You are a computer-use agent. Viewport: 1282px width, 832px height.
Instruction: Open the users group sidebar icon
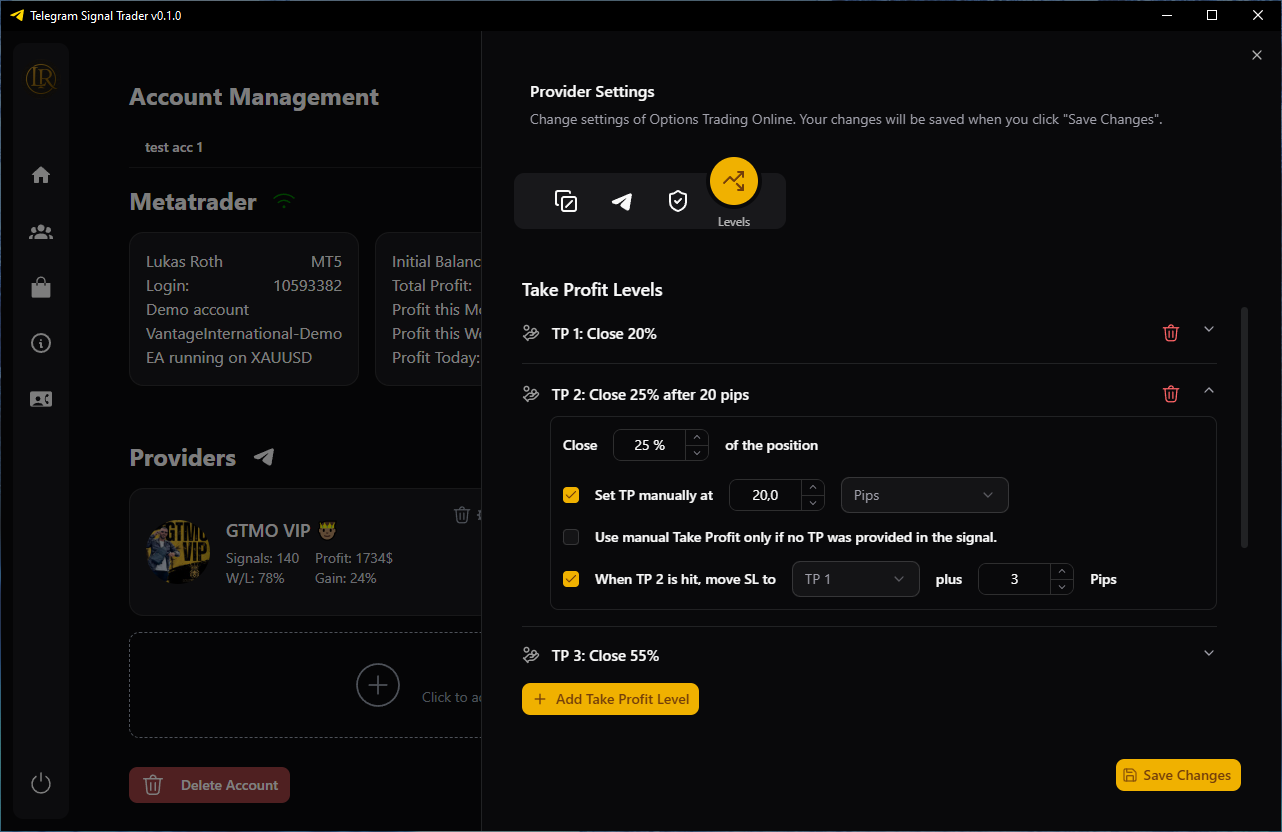click(x=41, y=232)
